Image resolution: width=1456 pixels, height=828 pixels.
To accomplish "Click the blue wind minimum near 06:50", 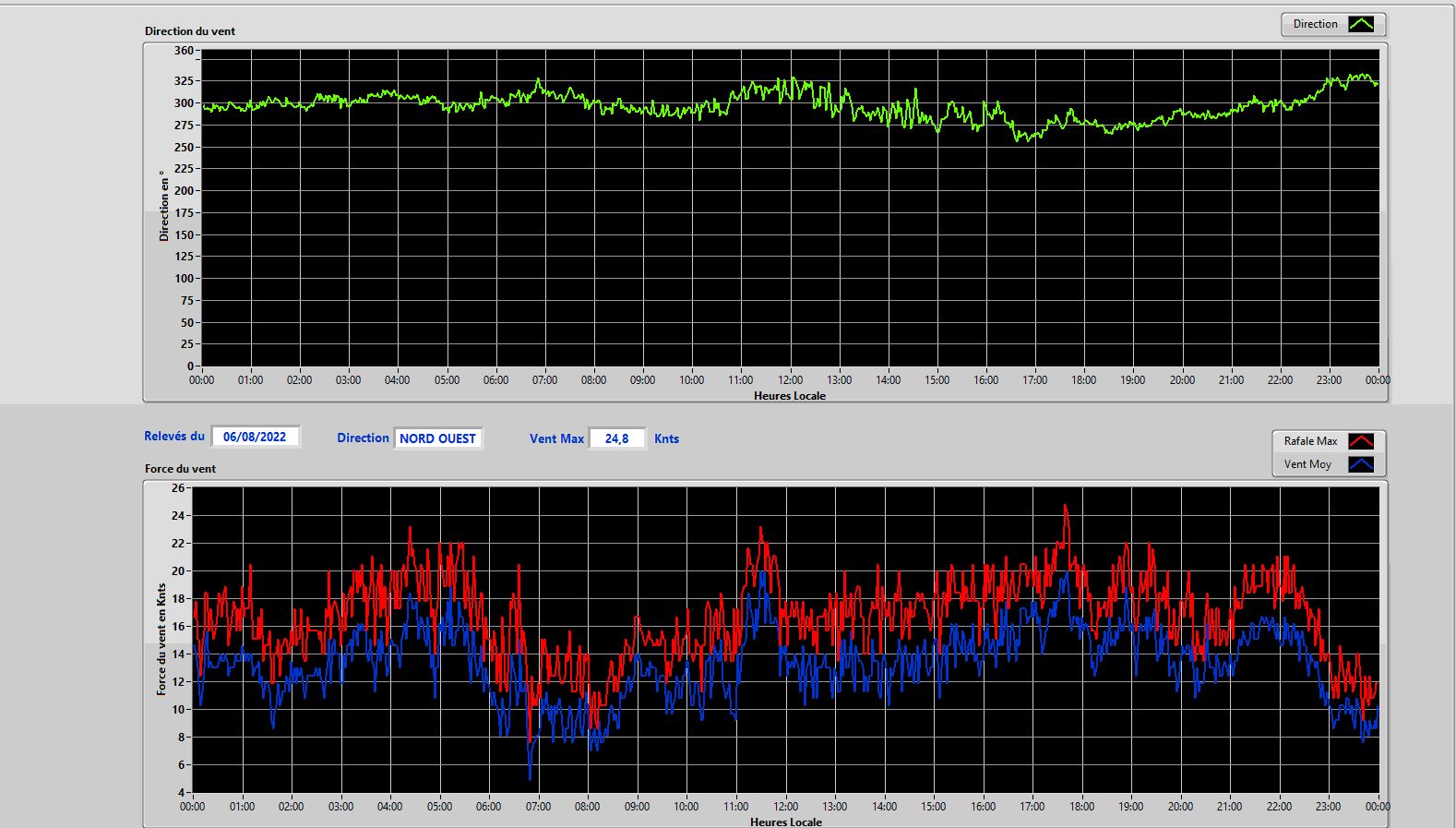I will pos(530,778).
